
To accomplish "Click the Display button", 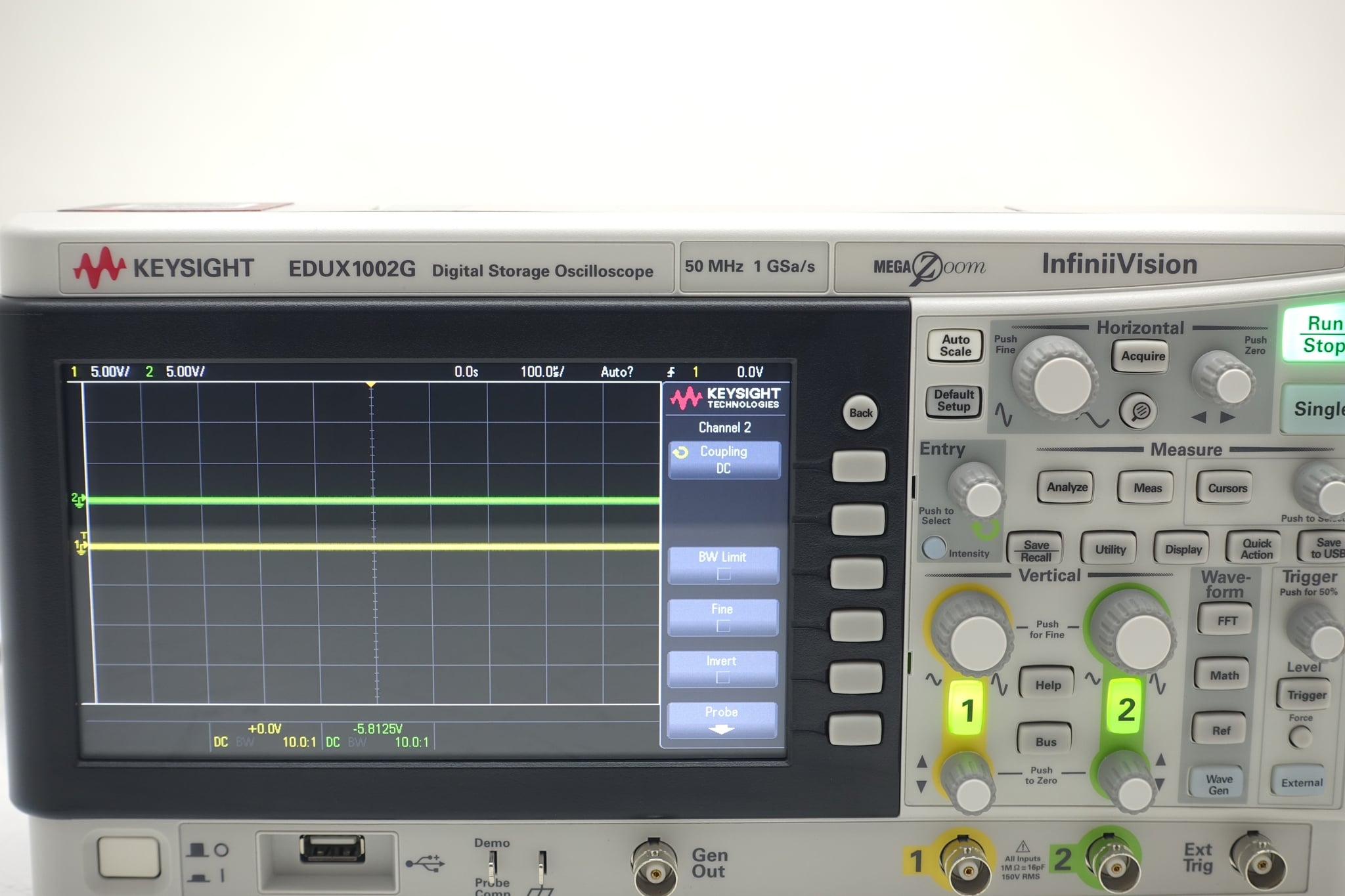I will pos(1183,549).
